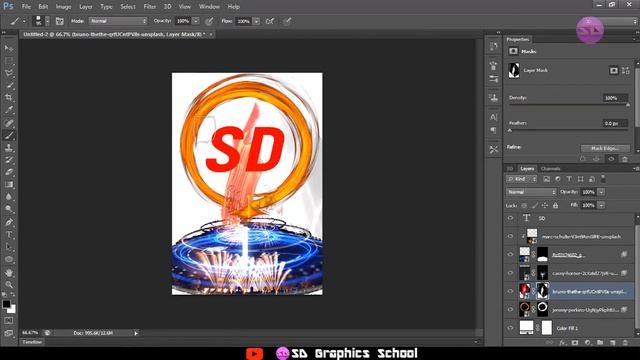The height and width of the screenshot is (360, 640).
Task: Click the foreground color swatch
Action: coord(6,304)
